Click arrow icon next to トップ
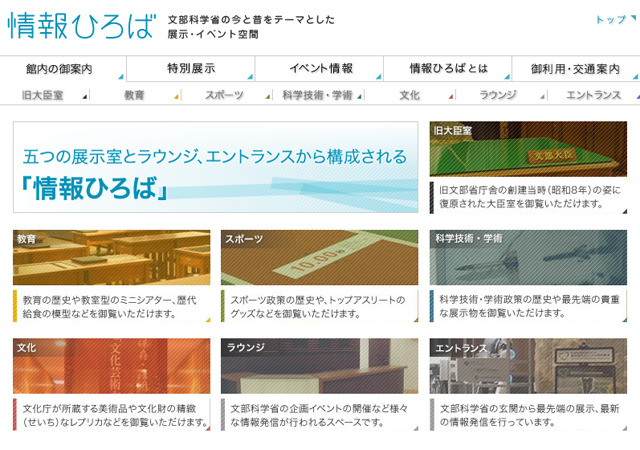 tap(633, 18)
